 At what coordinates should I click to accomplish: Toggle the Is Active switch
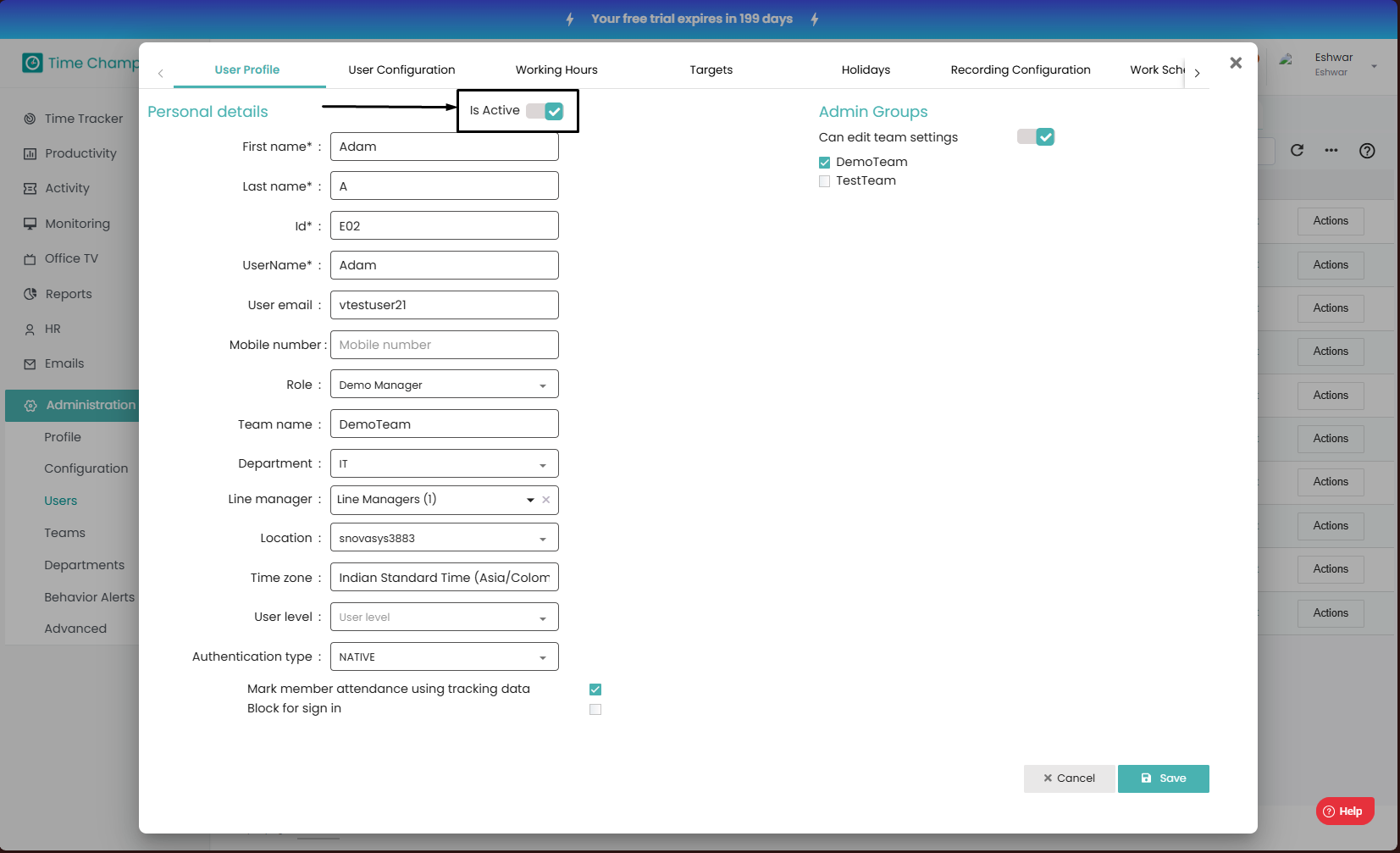coord(545,111)
